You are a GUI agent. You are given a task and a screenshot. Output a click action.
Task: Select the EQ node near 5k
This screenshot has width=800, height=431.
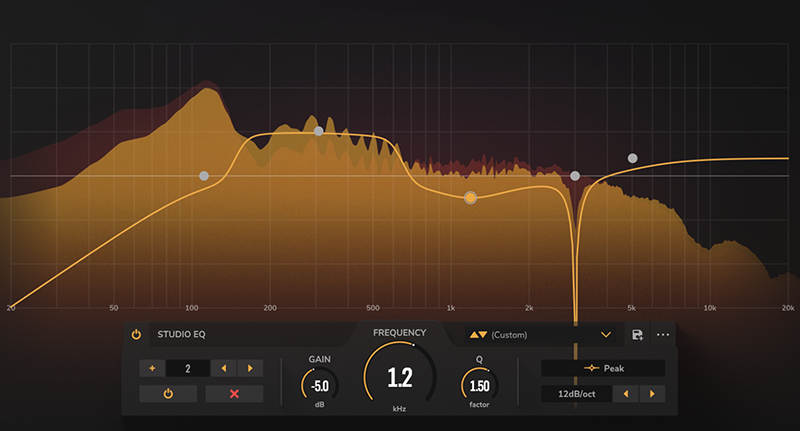[632, 158]
